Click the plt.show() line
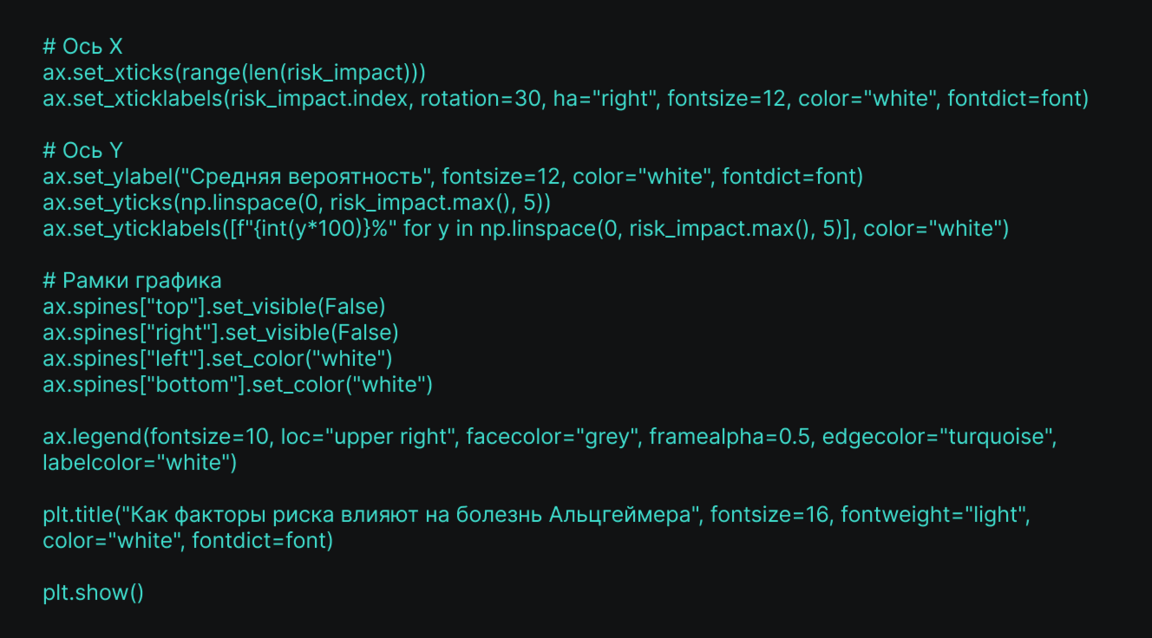Viewport: 1152px width, 638px height. (93, 593)
